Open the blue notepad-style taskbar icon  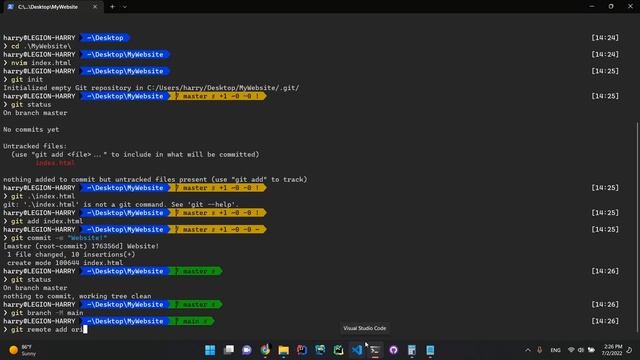pos(430,350)
